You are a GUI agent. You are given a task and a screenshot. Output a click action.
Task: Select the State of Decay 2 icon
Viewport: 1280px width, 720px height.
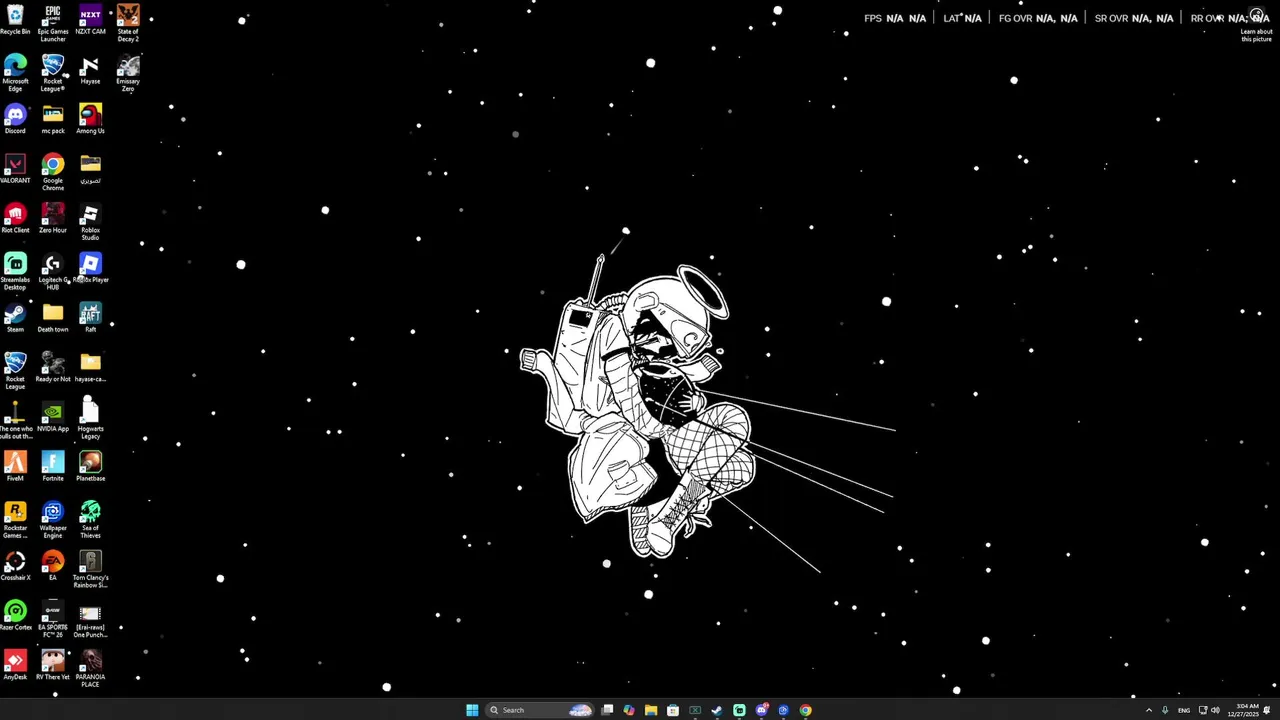(128, 23)
